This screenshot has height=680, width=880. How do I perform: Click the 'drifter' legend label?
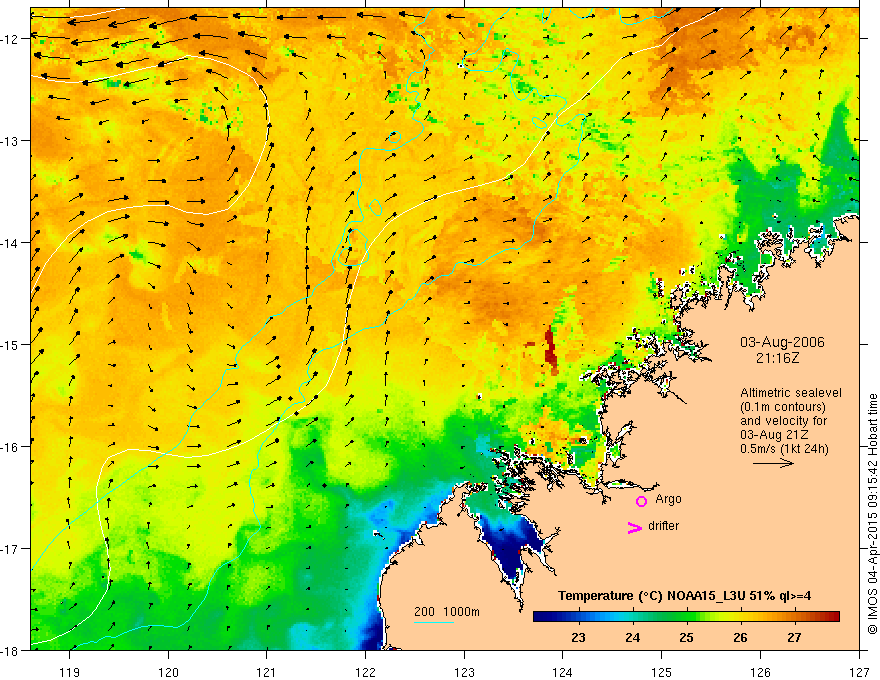(663, 526)
